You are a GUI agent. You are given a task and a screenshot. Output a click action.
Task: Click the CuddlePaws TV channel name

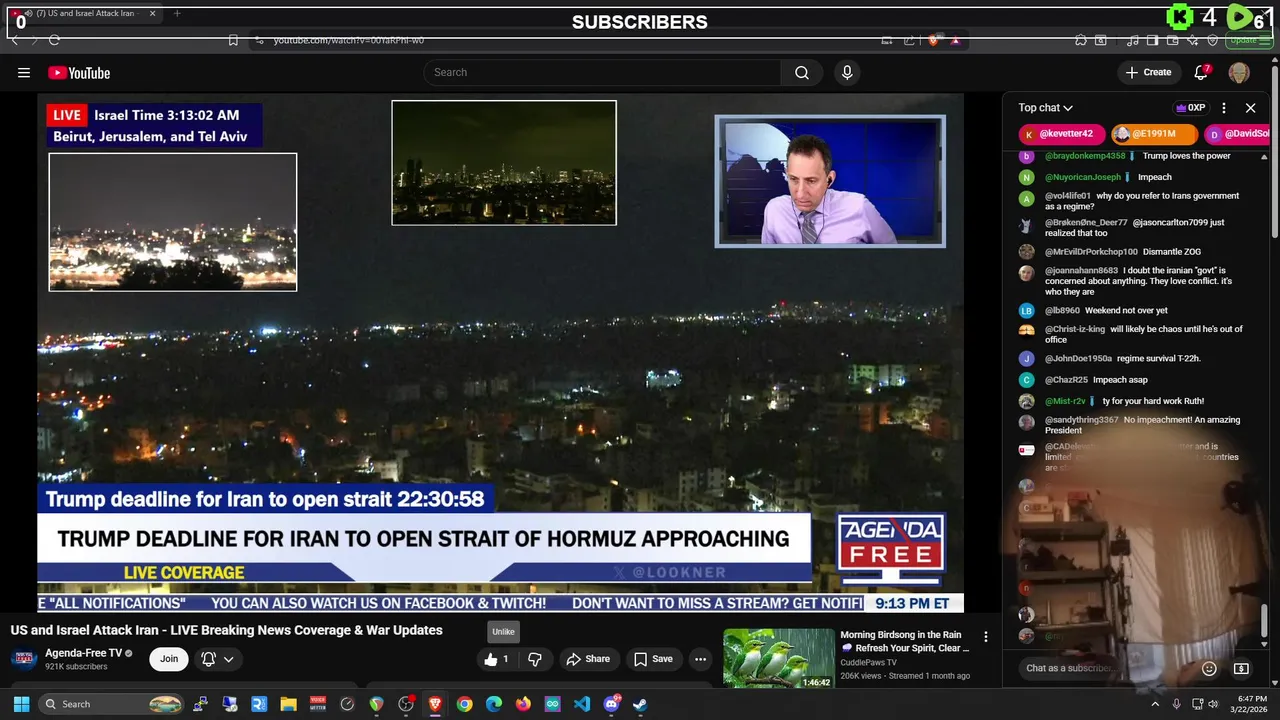868,662
